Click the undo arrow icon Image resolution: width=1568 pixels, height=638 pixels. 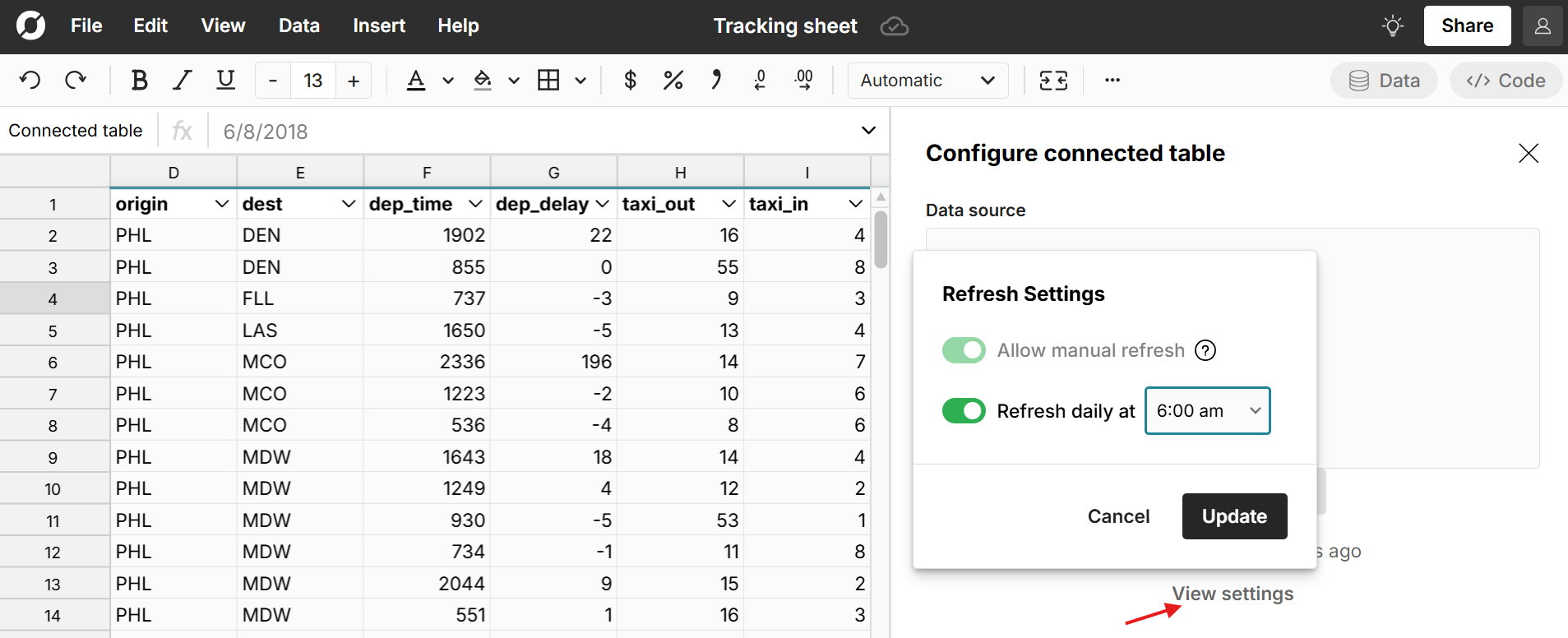click(x=30, y=81)
